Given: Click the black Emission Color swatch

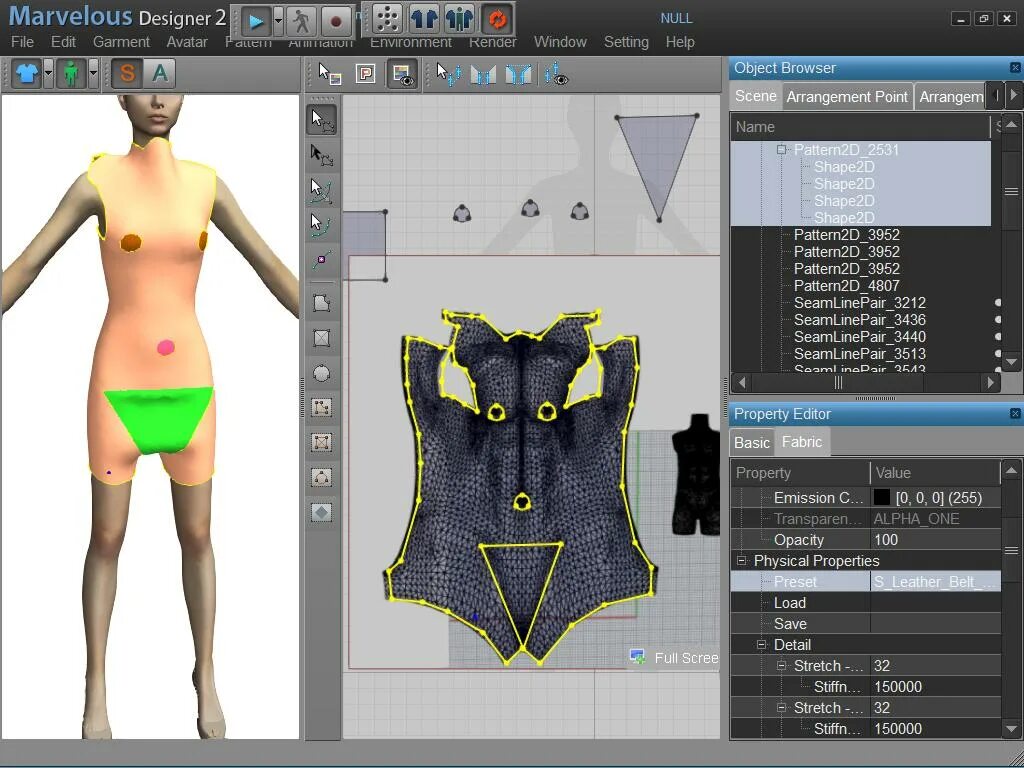Looking at the screenshot, I should pyautogui.click(x=882, y=498).
